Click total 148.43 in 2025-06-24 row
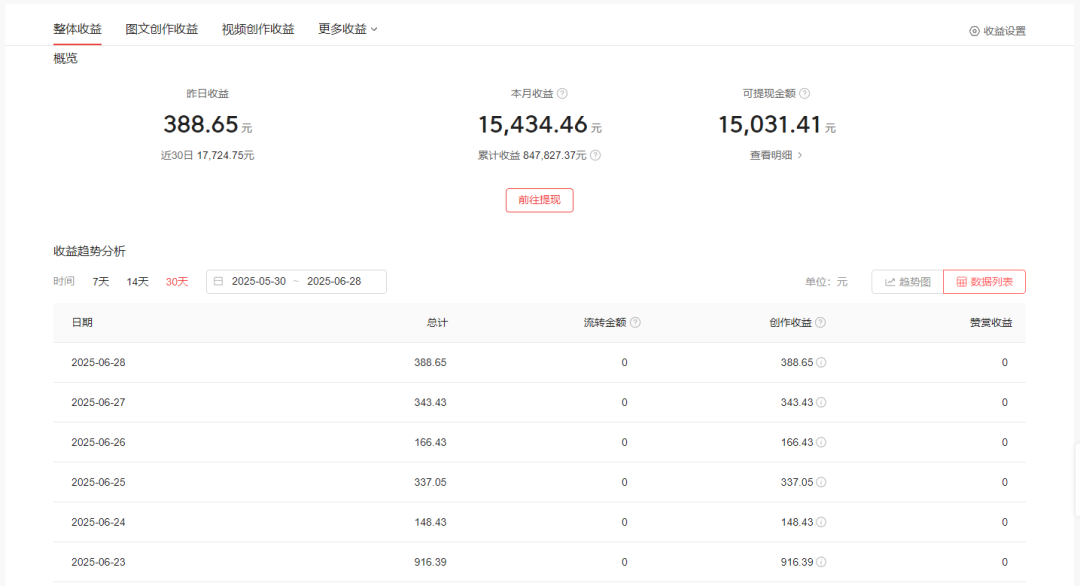This screenshot has height=586, width=1080. (430, 522)
